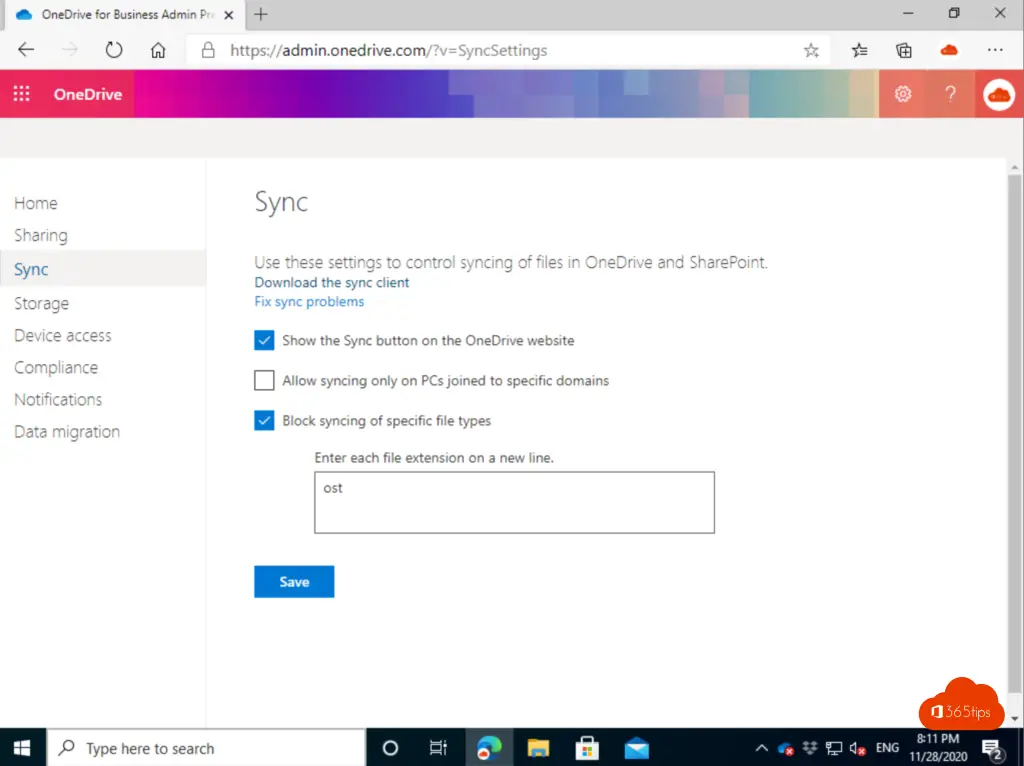Screen dimensions: 1024x766
Task: Follow the Download the sync client link
Action: [332, 283]
